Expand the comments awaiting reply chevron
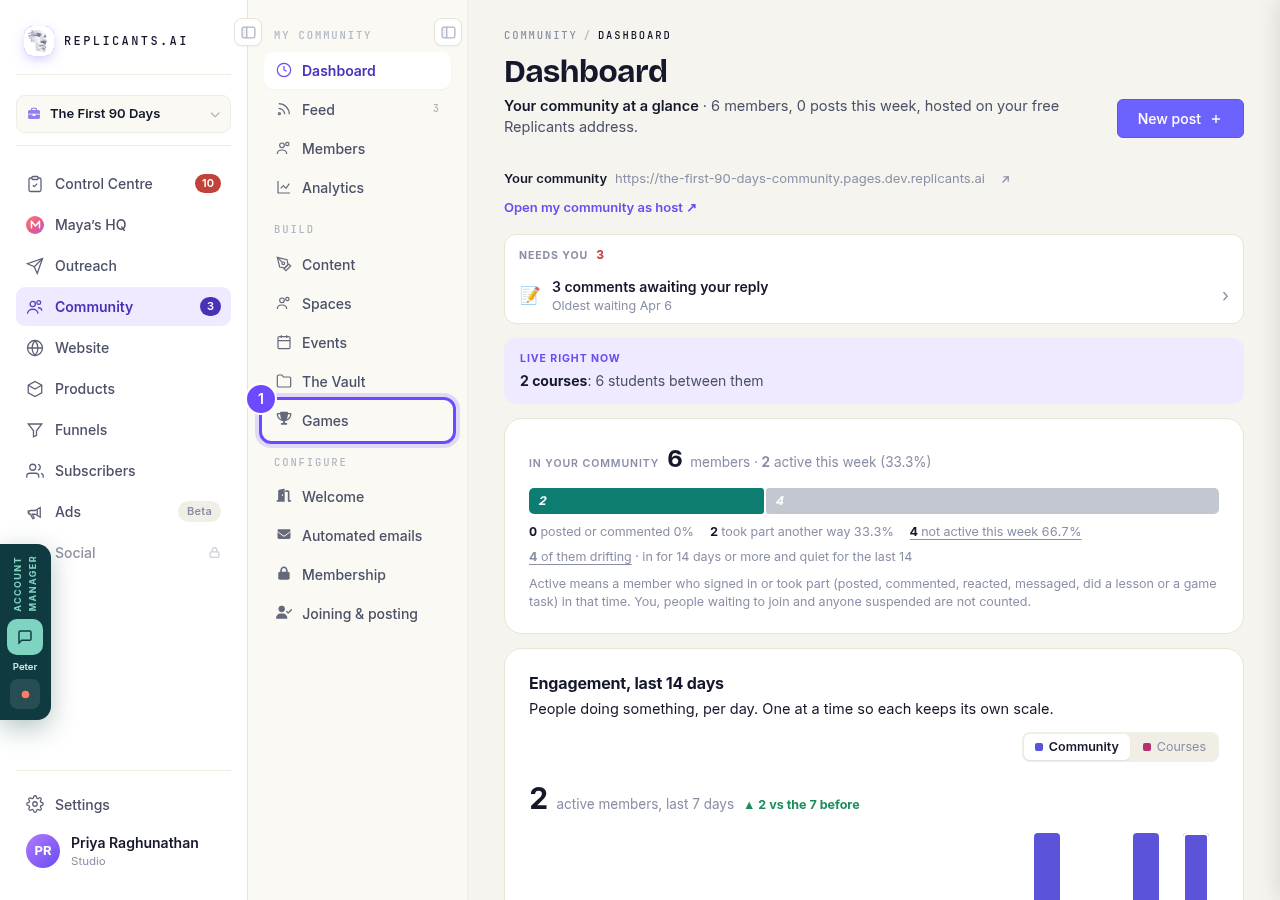 1225,296
